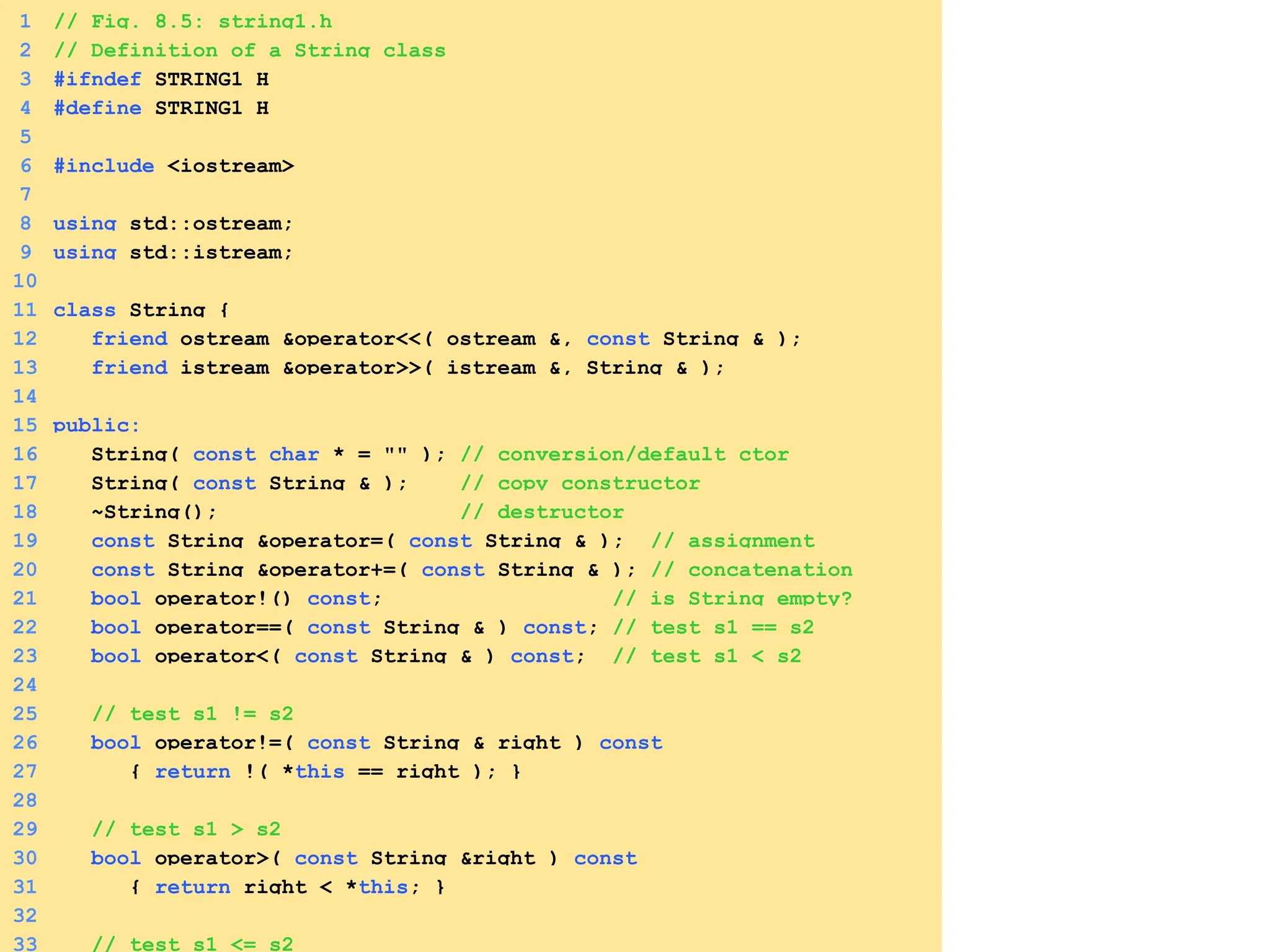Click the friend operator<< declaration line
The height and width of the screenshot is (952, 1270).
pyautogui.click(x=446, y=338)
